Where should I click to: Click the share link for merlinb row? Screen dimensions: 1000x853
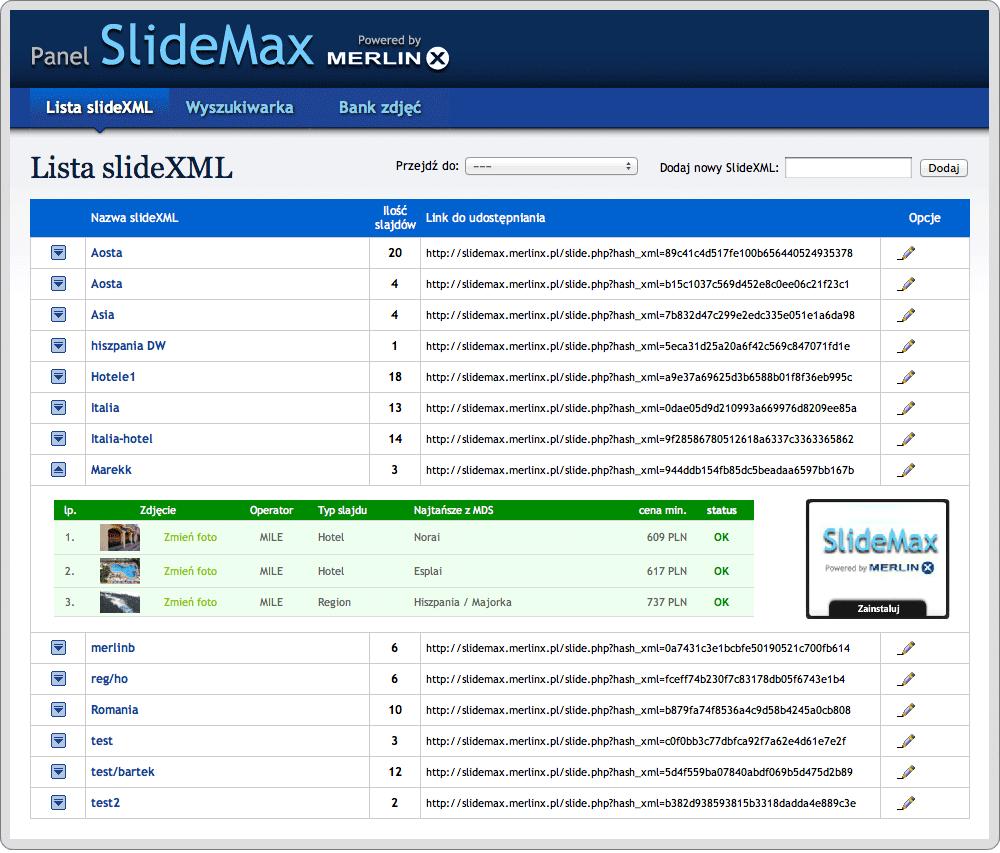click(x=638, y=648)
